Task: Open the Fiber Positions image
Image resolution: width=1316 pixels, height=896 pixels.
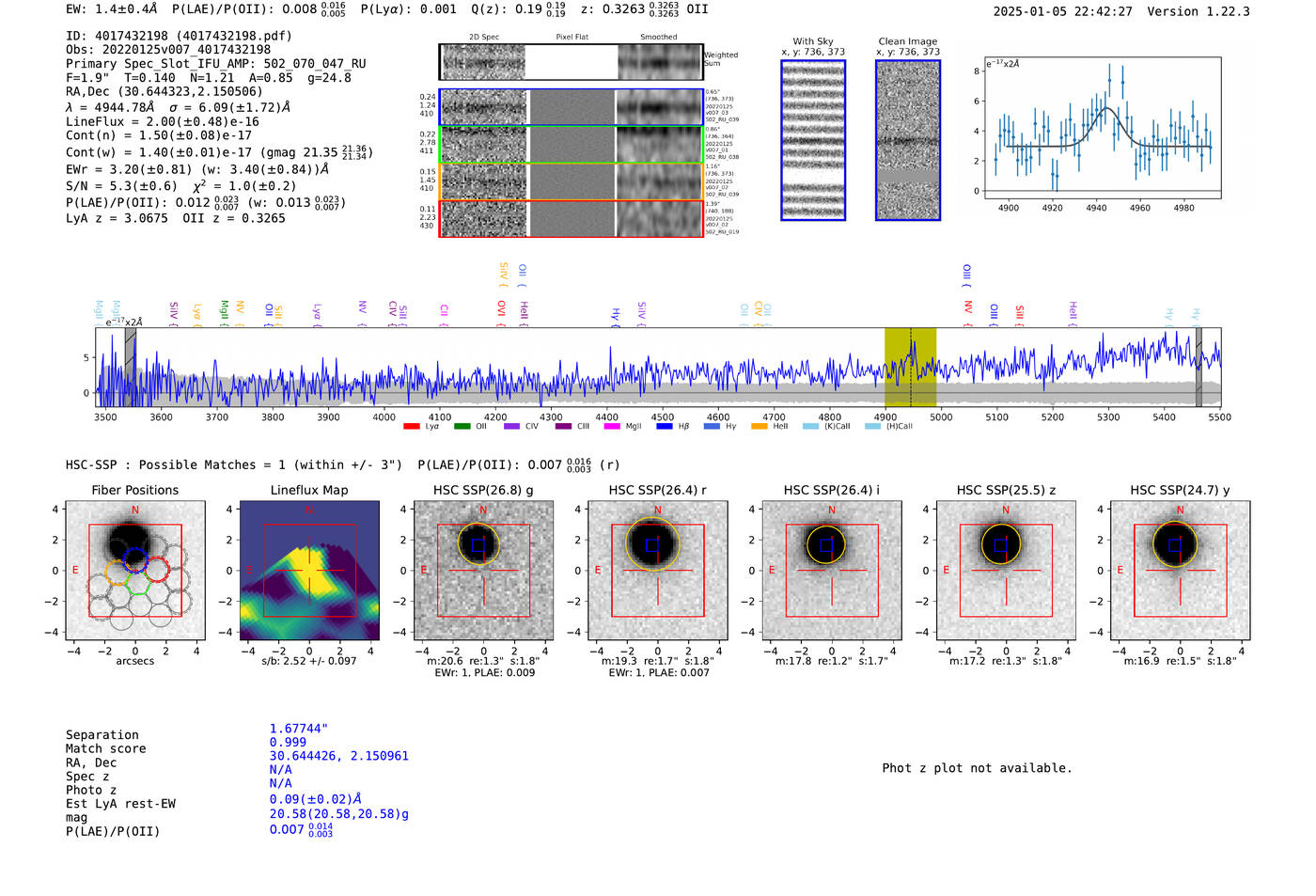Action: (x=134, y=571)
